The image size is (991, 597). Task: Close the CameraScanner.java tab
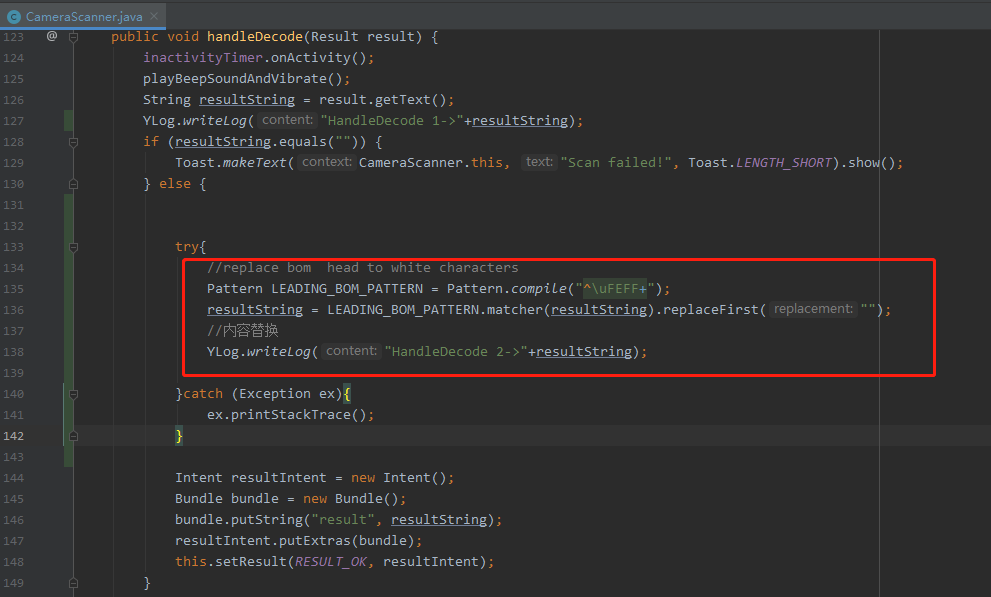(x=154, y=16)
